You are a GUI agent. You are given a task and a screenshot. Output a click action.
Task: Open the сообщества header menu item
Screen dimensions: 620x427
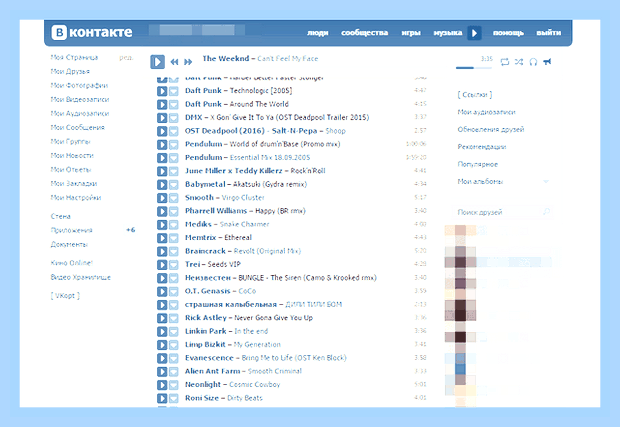coord(365,33)
